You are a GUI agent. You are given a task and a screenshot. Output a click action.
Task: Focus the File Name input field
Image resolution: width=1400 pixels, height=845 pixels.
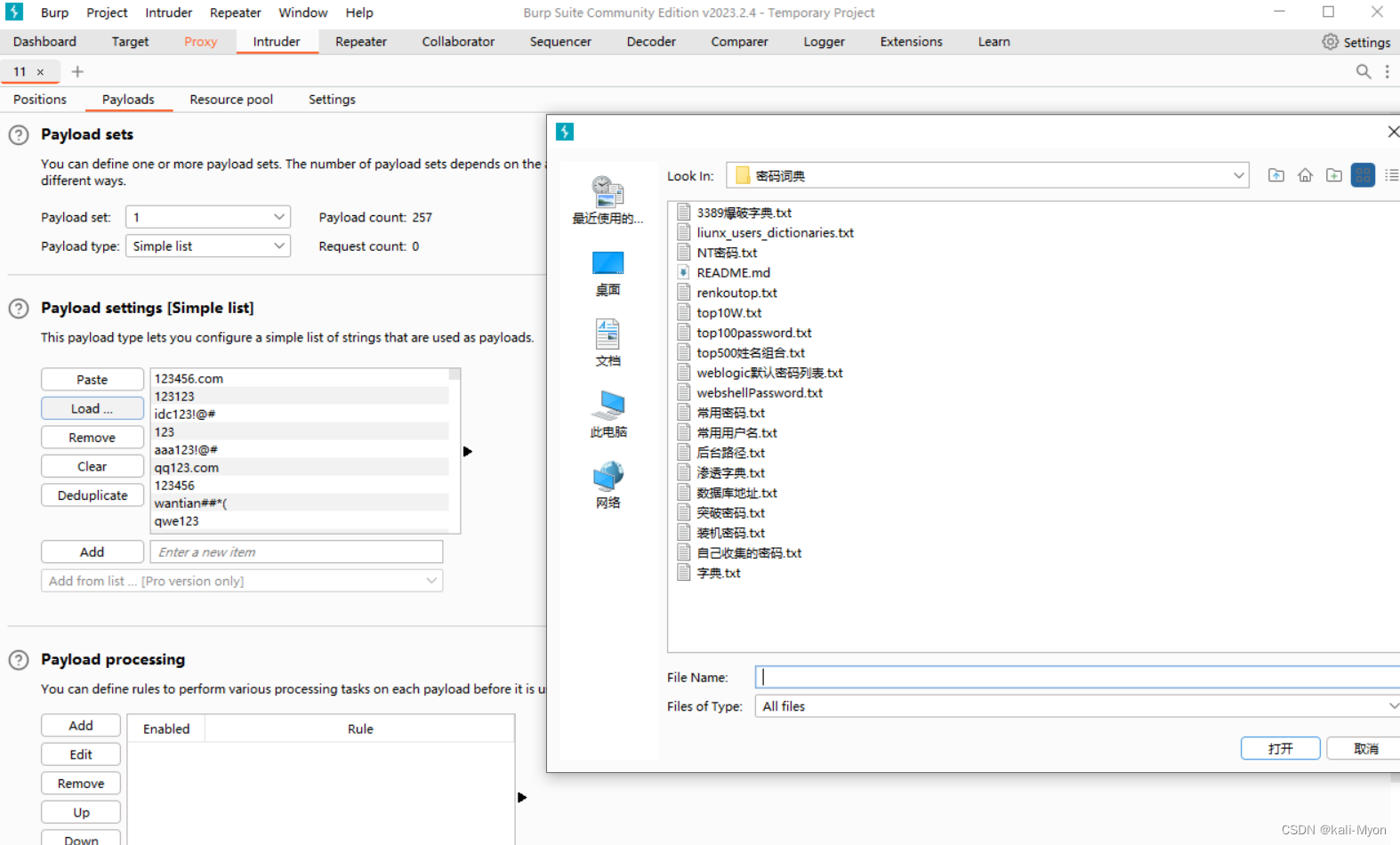point(1078,677)
